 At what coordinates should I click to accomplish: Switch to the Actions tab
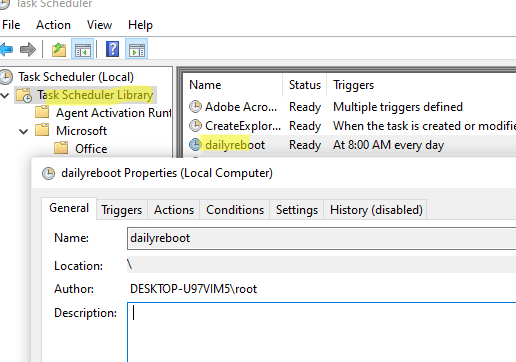tap(174, 210)
